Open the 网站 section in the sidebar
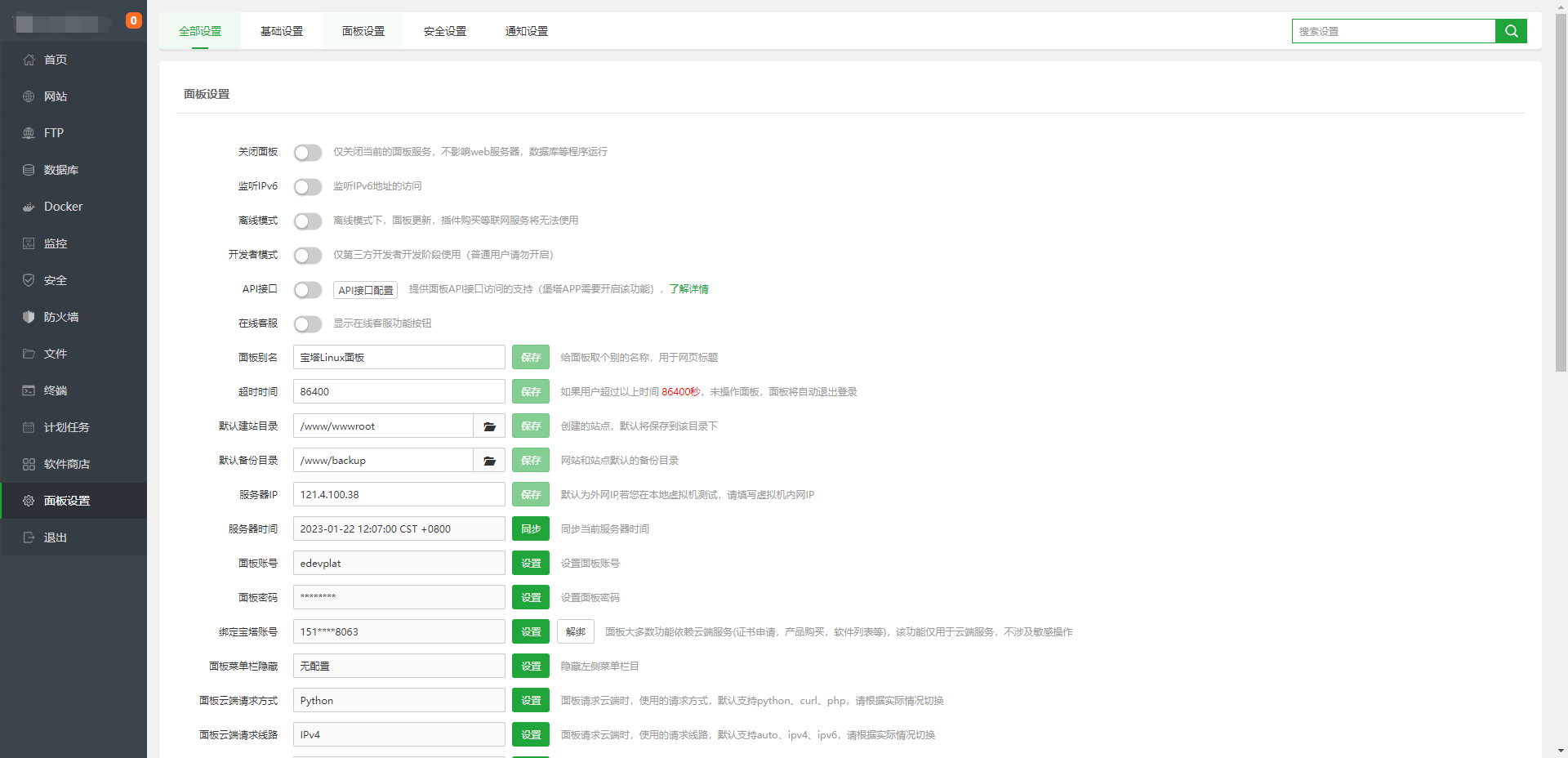This screenshot has height=758, width=1568. click(x=56, y=96)
